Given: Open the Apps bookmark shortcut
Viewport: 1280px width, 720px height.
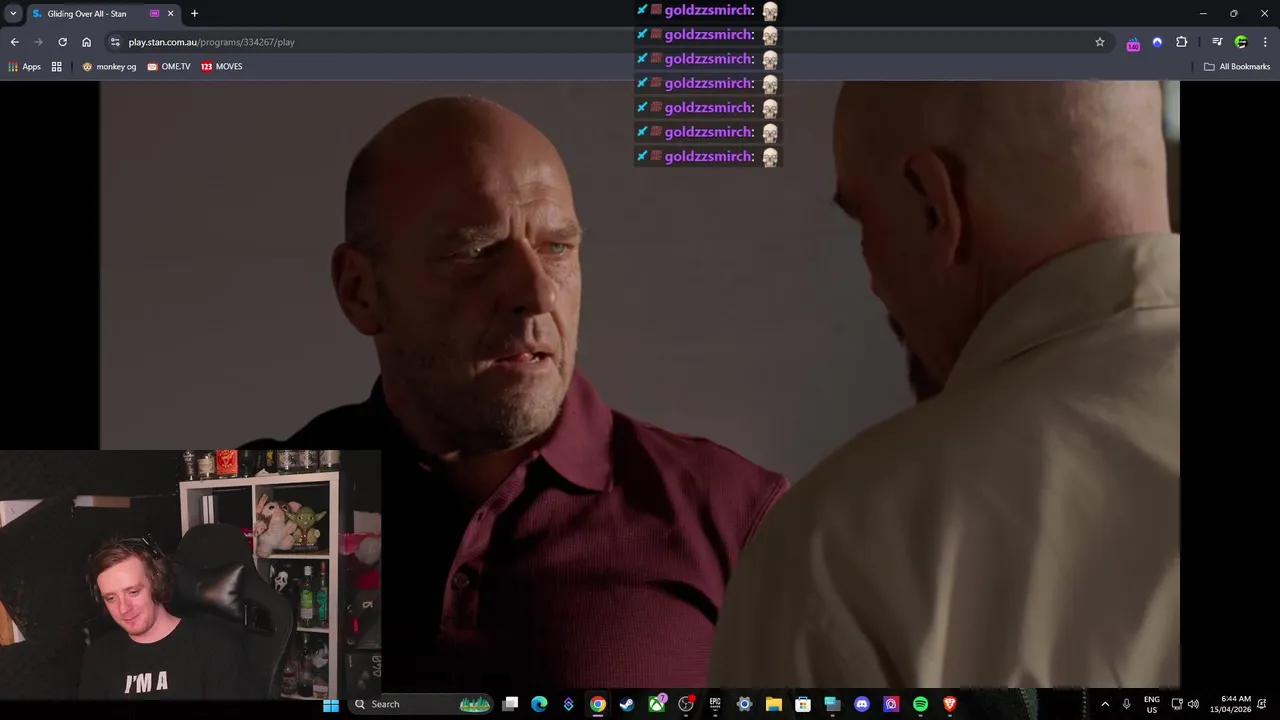Looking at the screenshot, I should coord(25,67).
